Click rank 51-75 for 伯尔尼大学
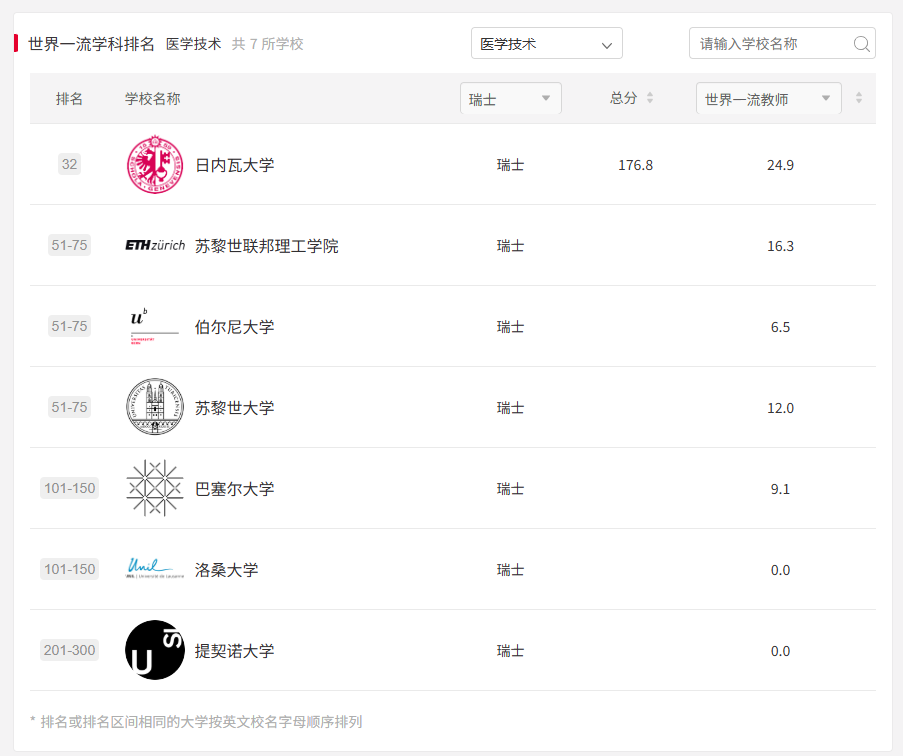Image resolution: width=903 pixels, height=756 pixels. pos(69,326)
